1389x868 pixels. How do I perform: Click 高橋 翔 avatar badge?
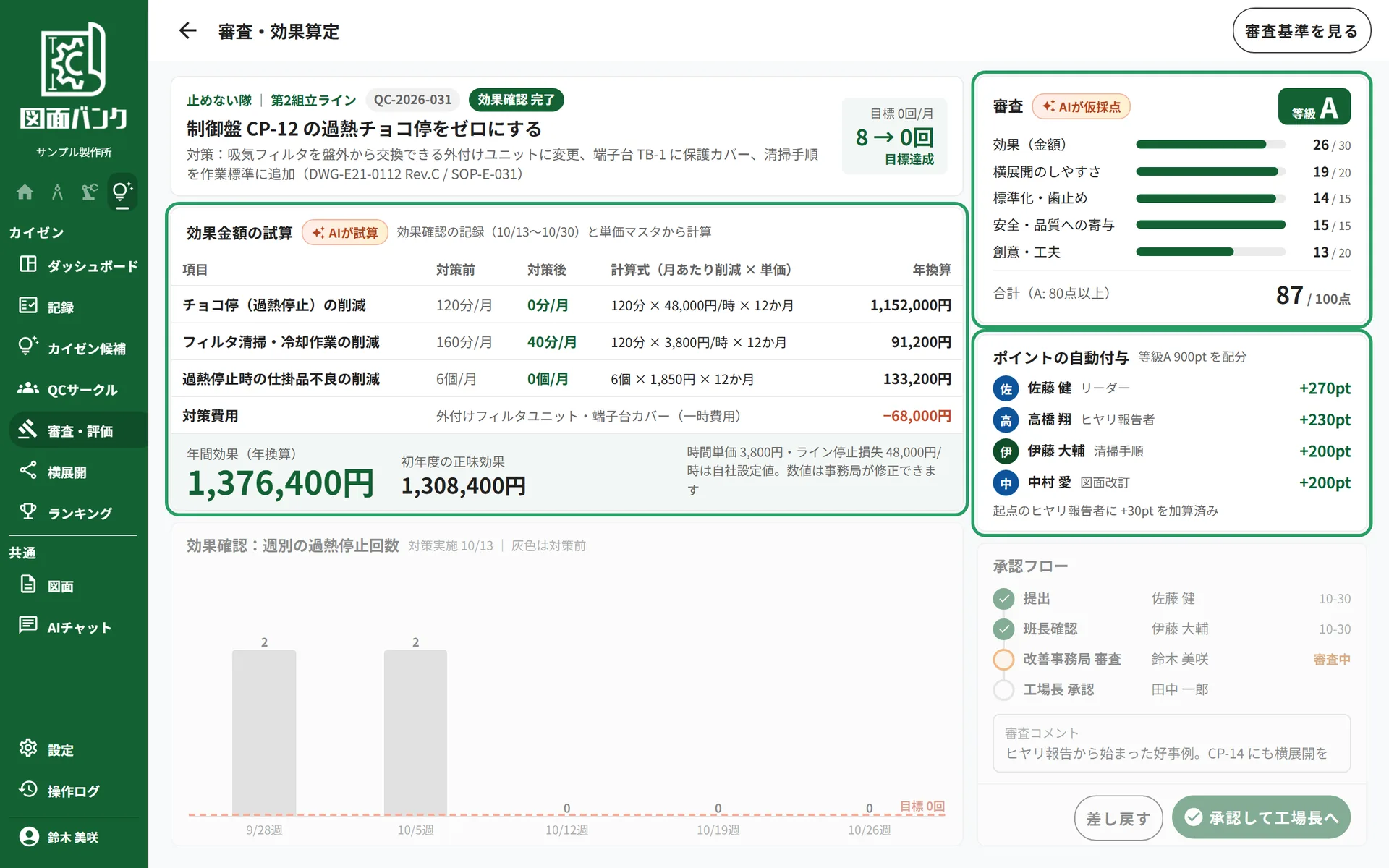point(1006,420)
